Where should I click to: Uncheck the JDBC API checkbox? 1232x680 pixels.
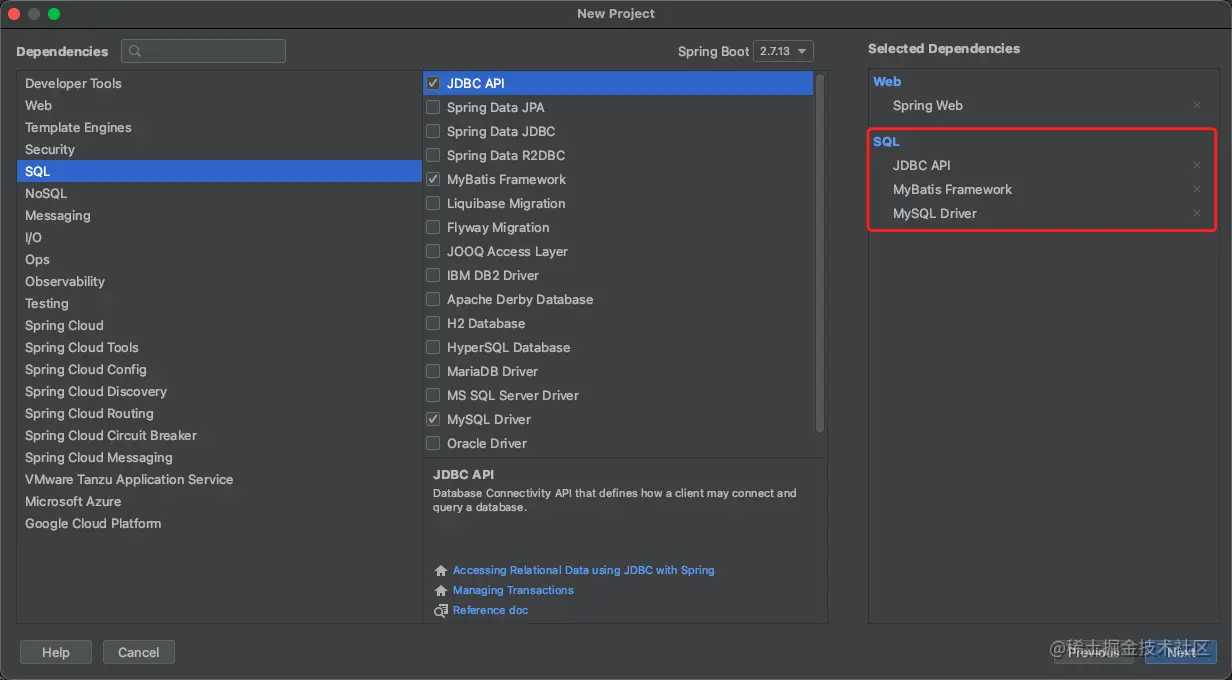click(x=433, y=83)
